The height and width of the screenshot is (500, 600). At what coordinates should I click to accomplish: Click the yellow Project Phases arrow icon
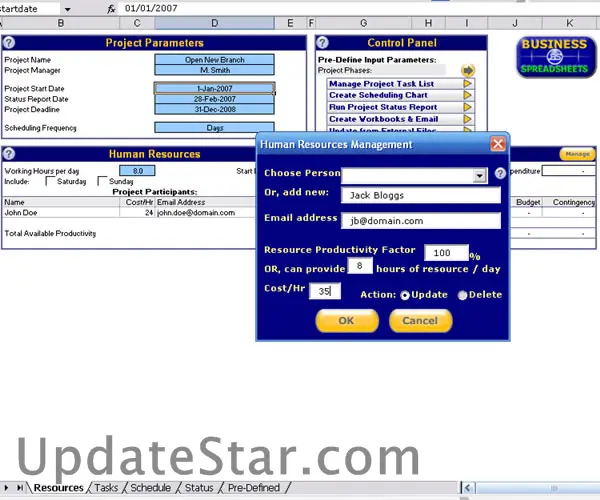point(468,70)
